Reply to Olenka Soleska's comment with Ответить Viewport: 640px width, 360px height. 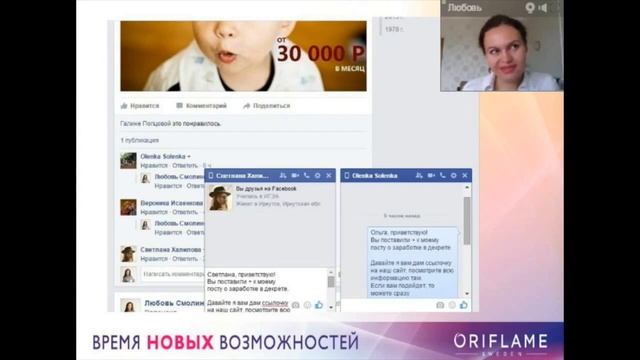(185, 165)
